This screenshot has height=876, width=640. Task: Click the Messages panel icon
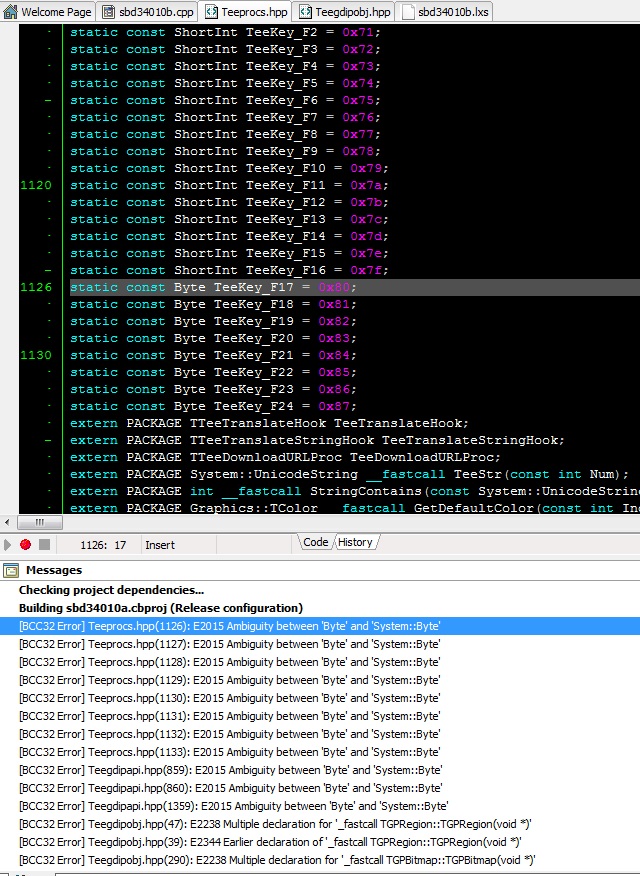tap(11, 570)
